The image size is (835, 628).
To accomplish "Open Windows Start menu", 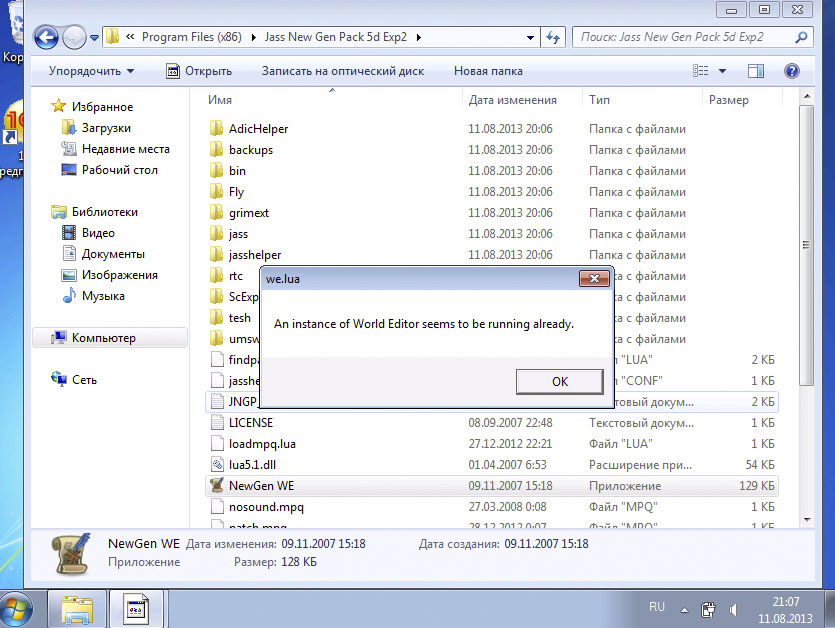I will pos(16,609).
